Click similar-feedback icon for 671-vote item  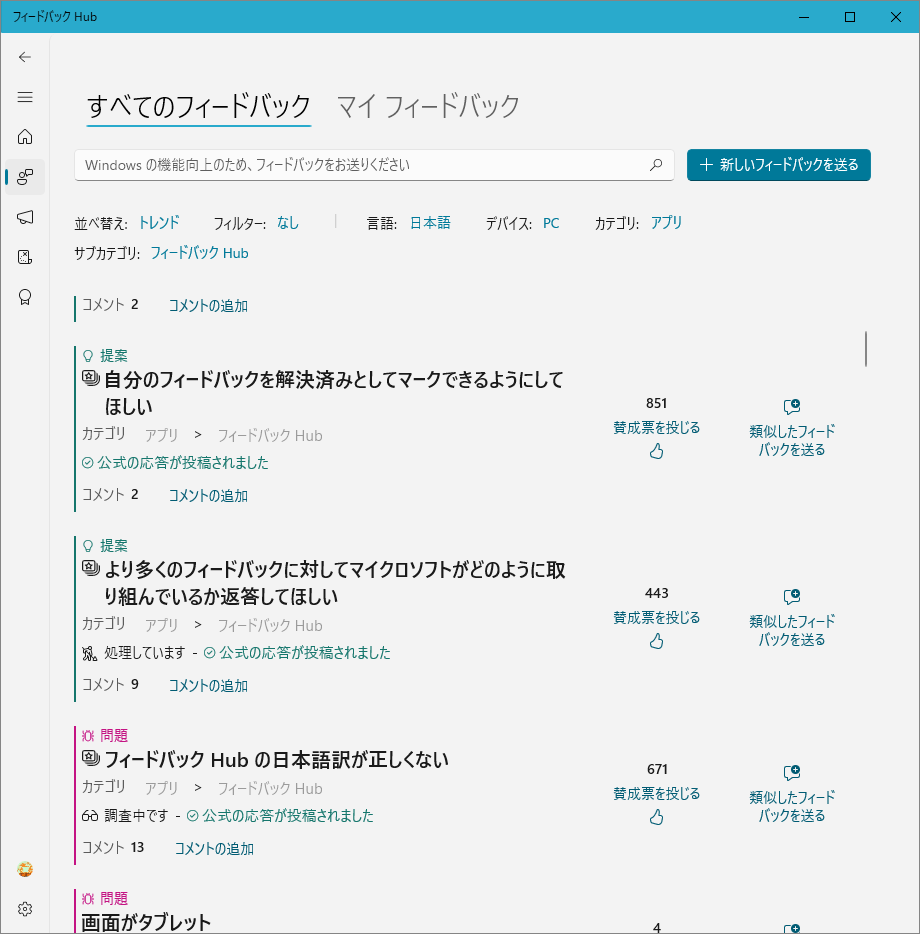pyautogui.click(x=792, y=773)
